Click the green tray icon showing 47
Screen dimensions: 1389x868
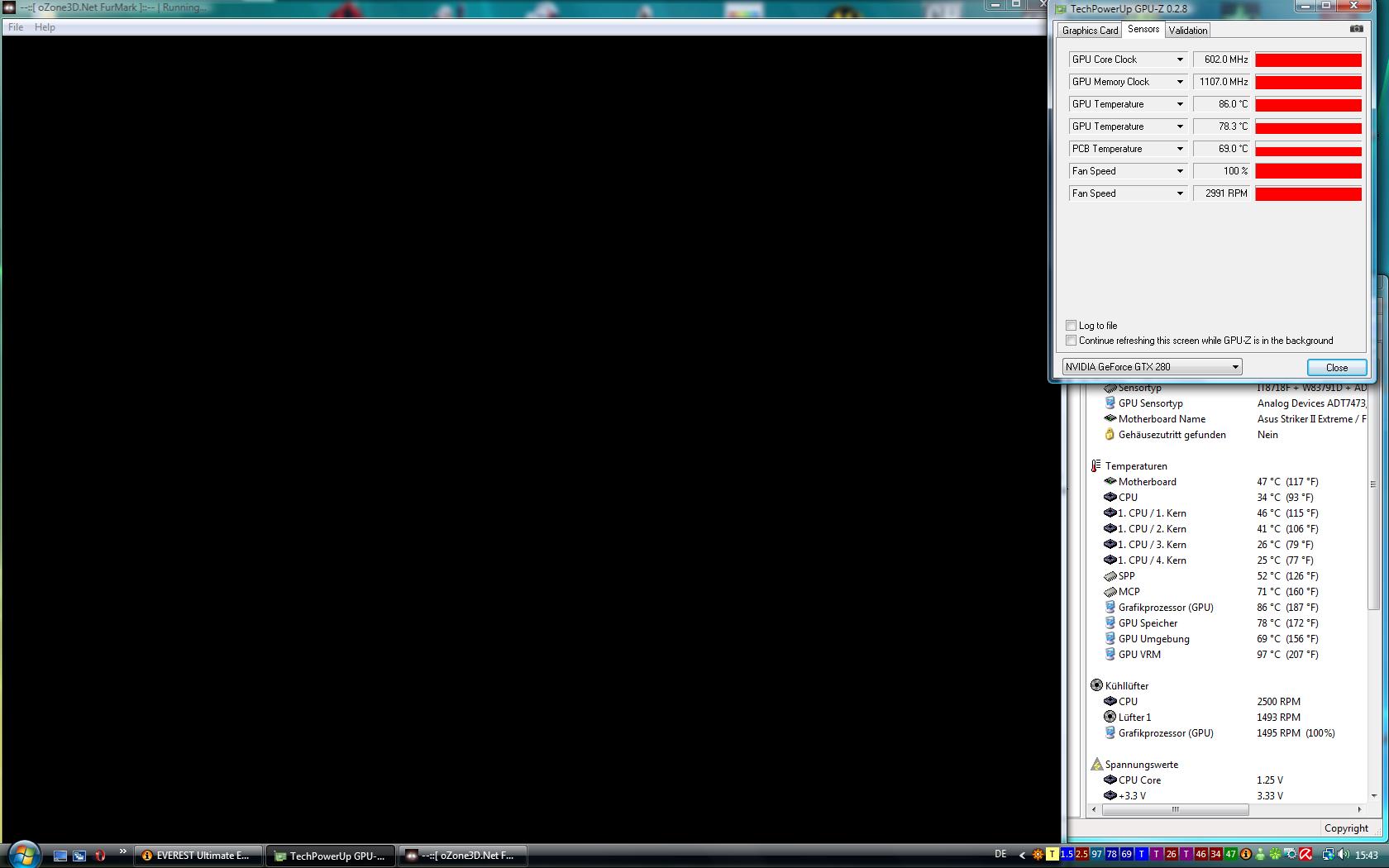click(x=1230, y=855)
